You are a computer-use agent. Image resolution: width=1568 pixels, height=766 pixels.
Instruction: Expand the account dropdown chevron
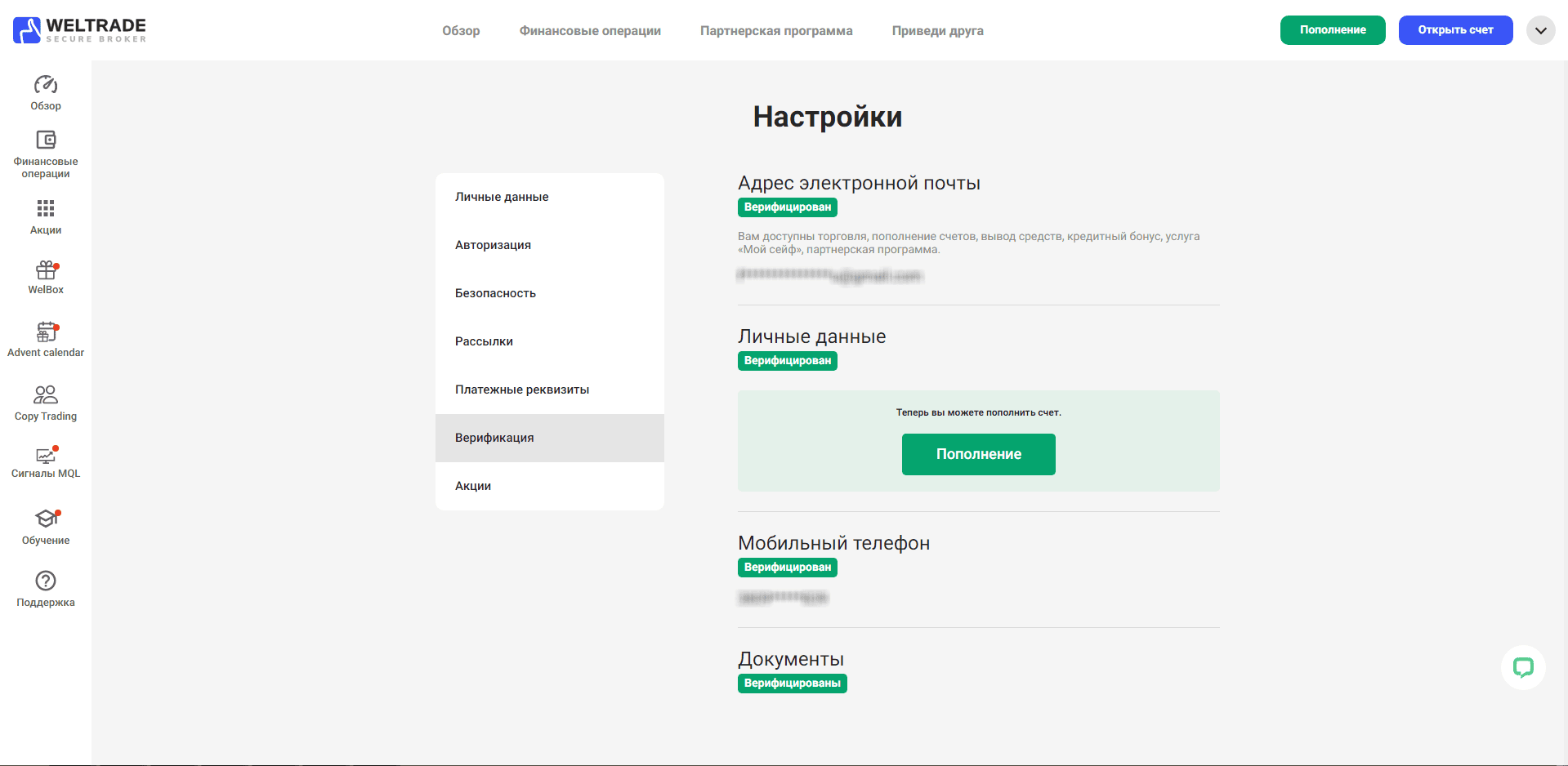[x=1540, y=30]
